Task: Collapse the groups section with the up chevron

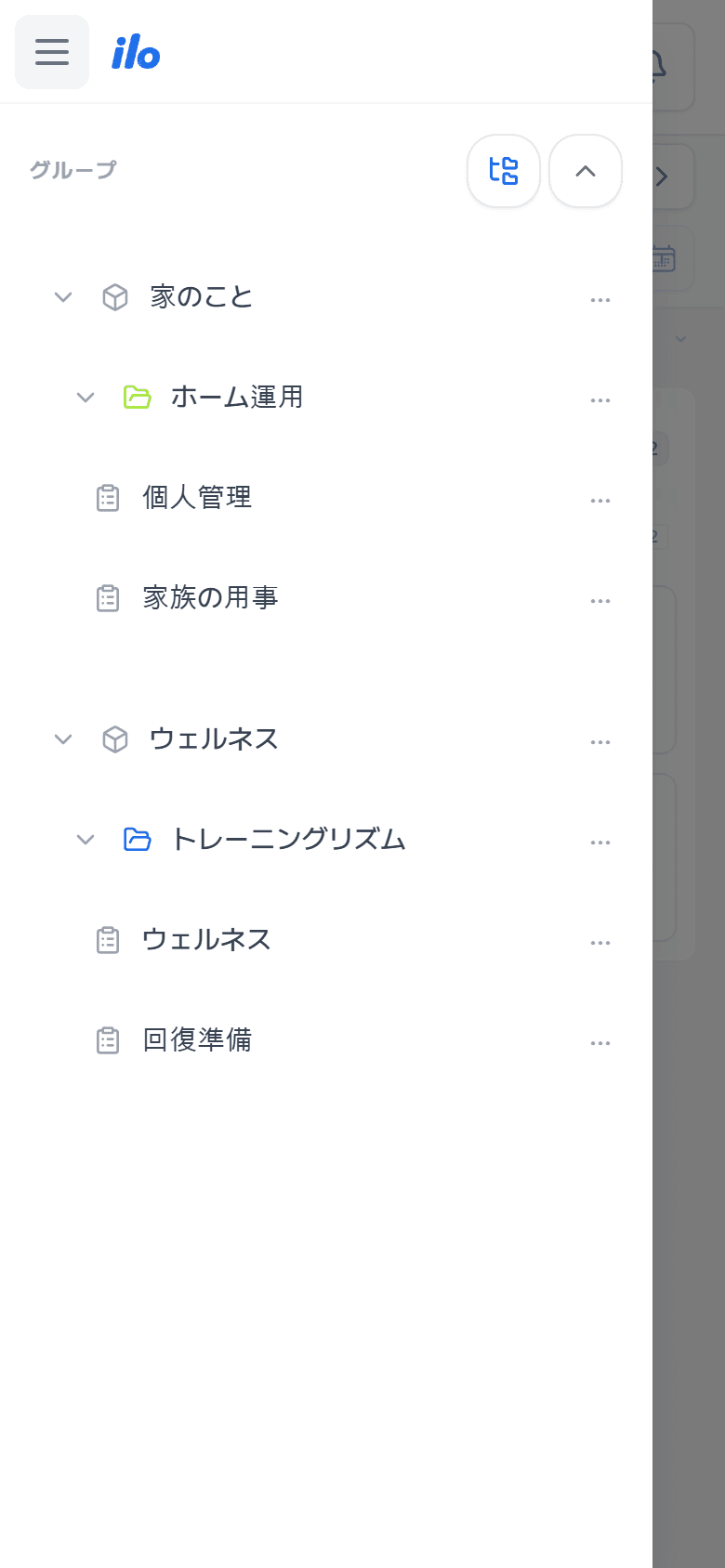Action: (x=586, y=171)
